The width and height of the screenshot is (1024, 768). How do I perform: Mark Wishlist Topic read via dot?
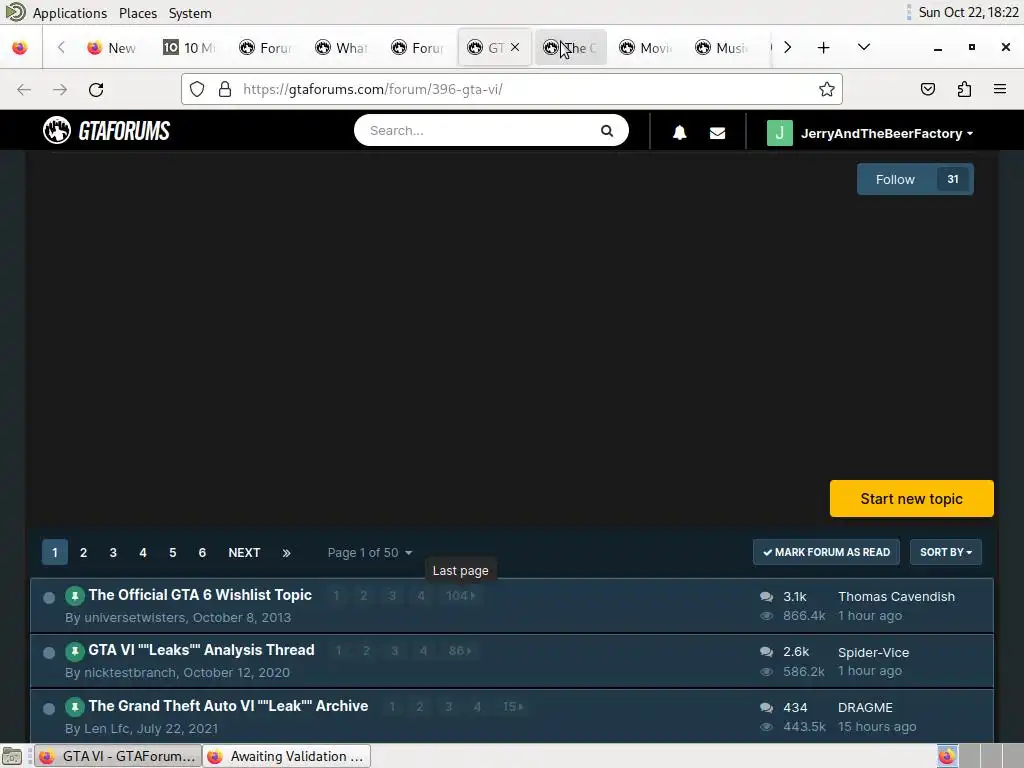click(48, 598)
